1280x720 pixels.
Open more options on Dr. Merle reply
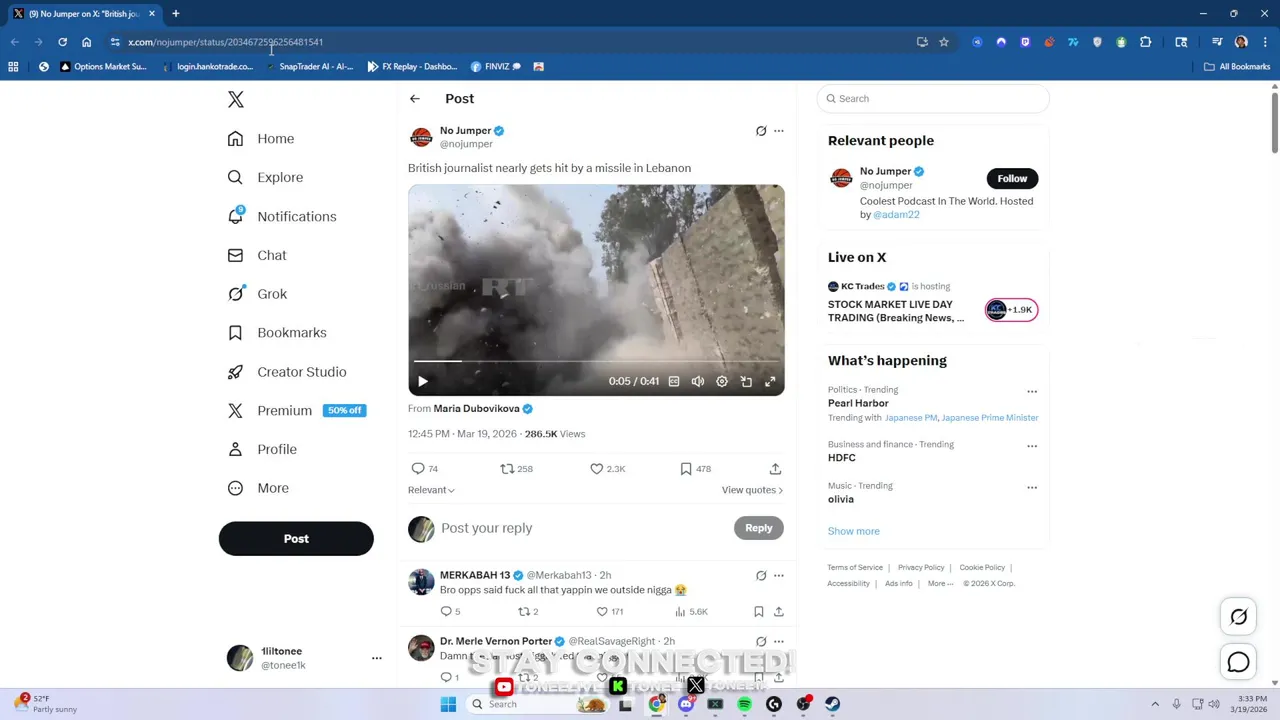tap(779, 642)
